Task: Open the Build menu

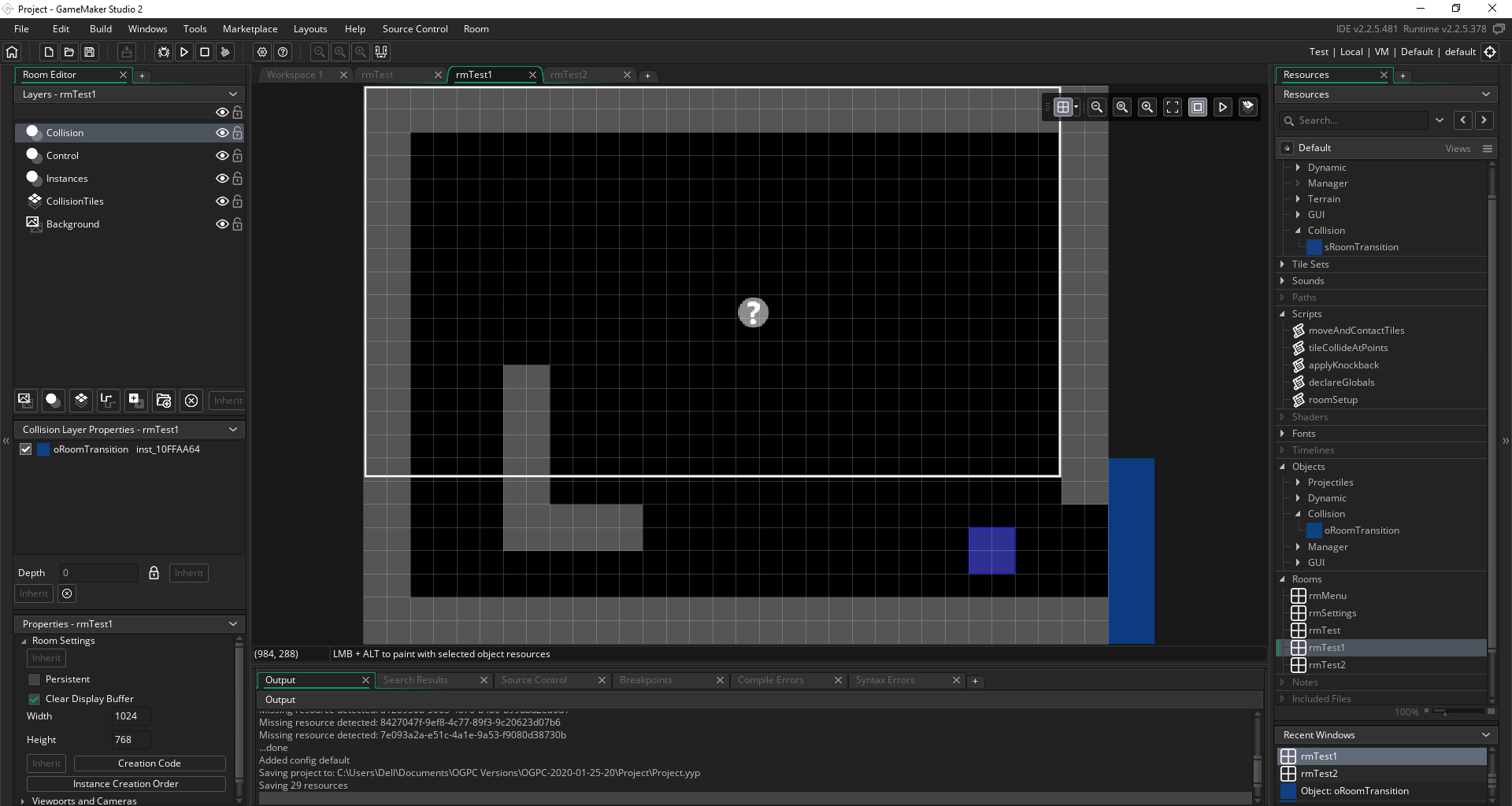Action: click(101, 29)
